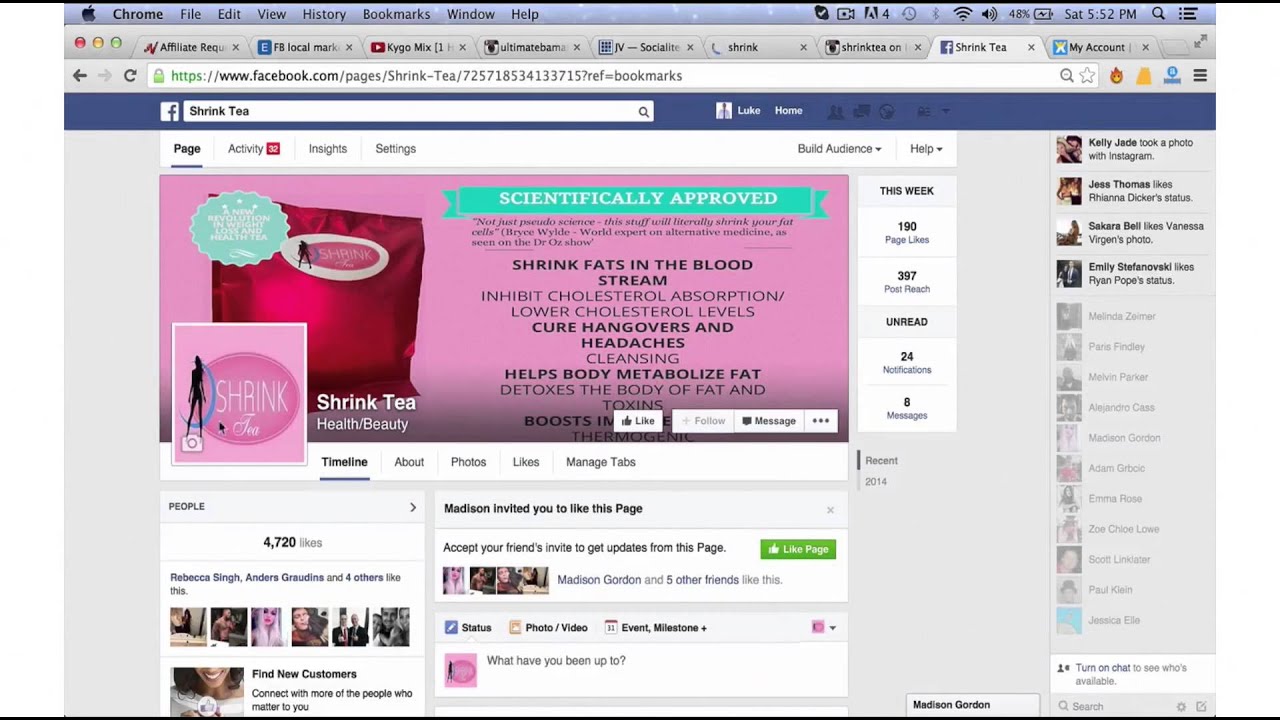
Task: Open Manage Tabs link
Action: [x=601, y=462]
